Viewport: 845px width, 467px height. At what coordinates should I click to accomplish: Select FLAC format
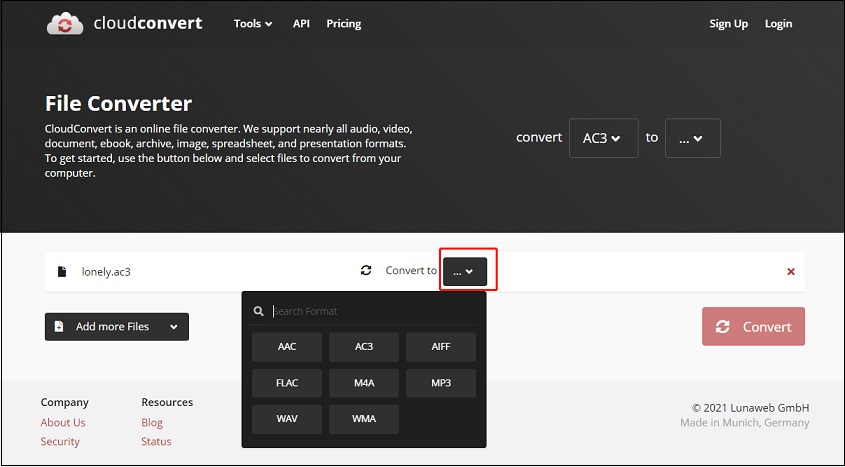coord(287,383)
